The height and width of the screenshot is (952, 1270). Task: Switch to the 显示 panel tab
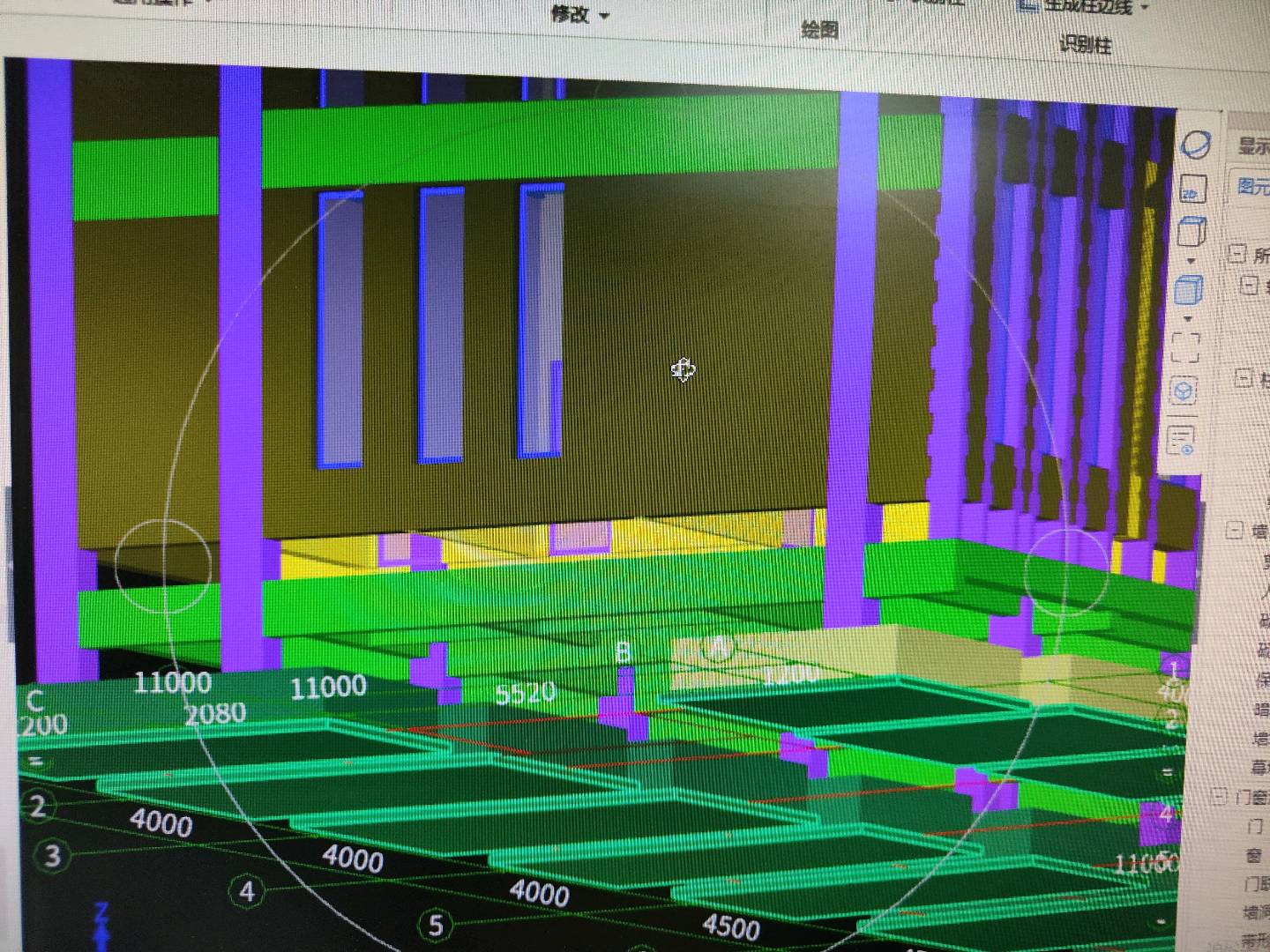[1253, 145]
